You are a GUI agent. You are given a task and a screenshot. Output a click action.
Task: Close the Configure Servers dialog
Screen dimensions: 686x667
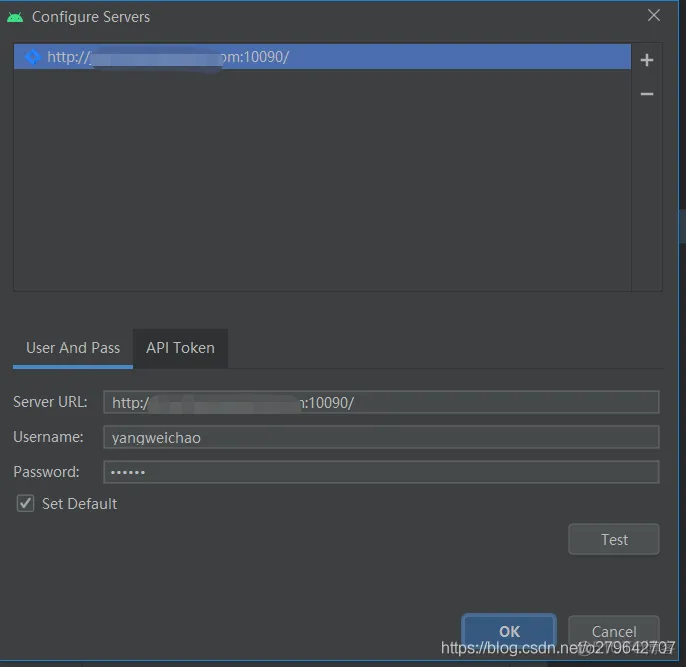[x=654, y=15]
